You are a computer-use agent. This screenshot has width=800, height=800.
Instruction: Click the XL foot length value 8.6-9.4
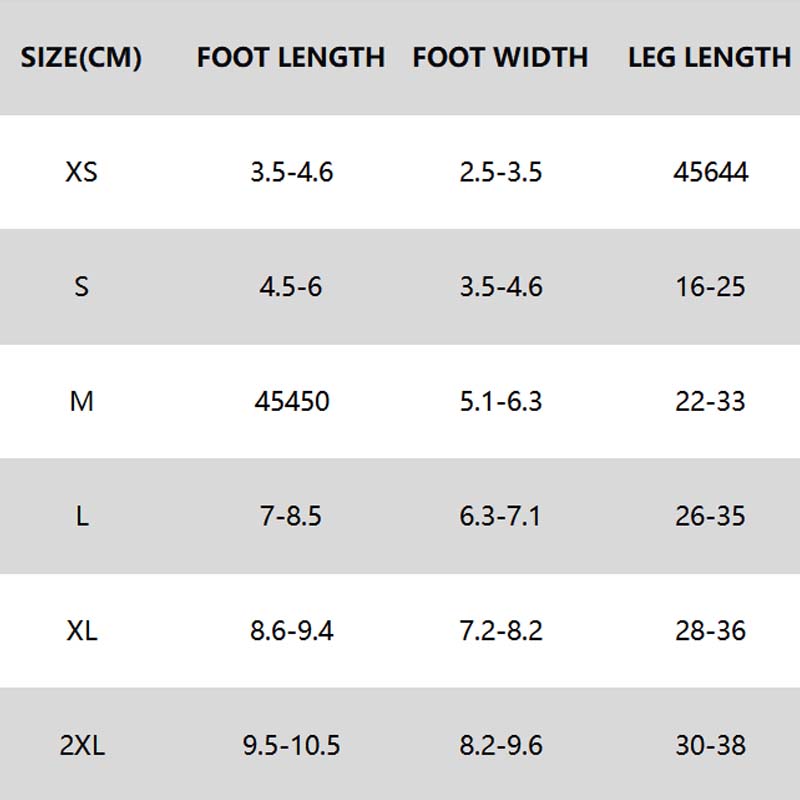click(x=291, y=632)
